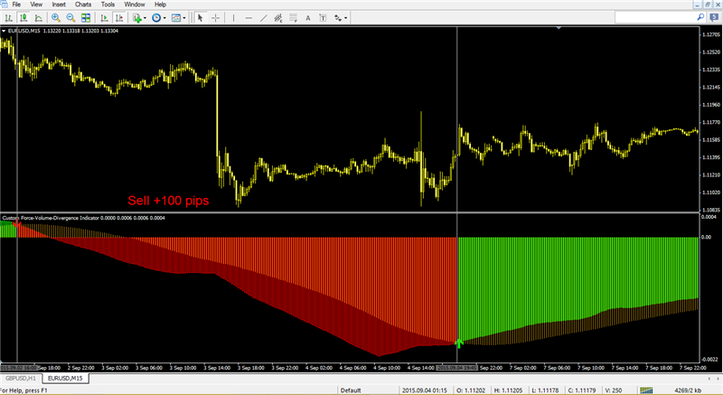Viewport: 723px width, 395px height.
Task: Click the triangle beside EURUSD,M15 title
Action: [4, 31]
